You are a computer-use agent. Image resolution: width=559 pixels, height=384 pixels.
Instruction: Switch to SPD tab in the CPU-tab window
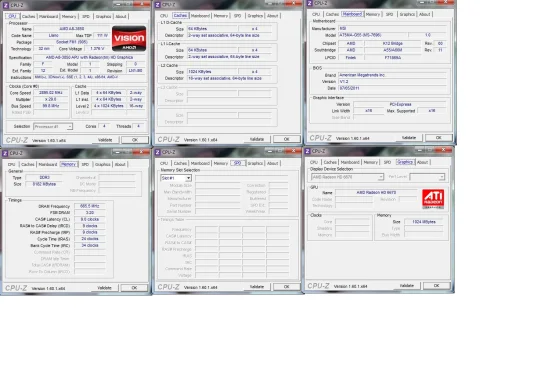(86, 16)
